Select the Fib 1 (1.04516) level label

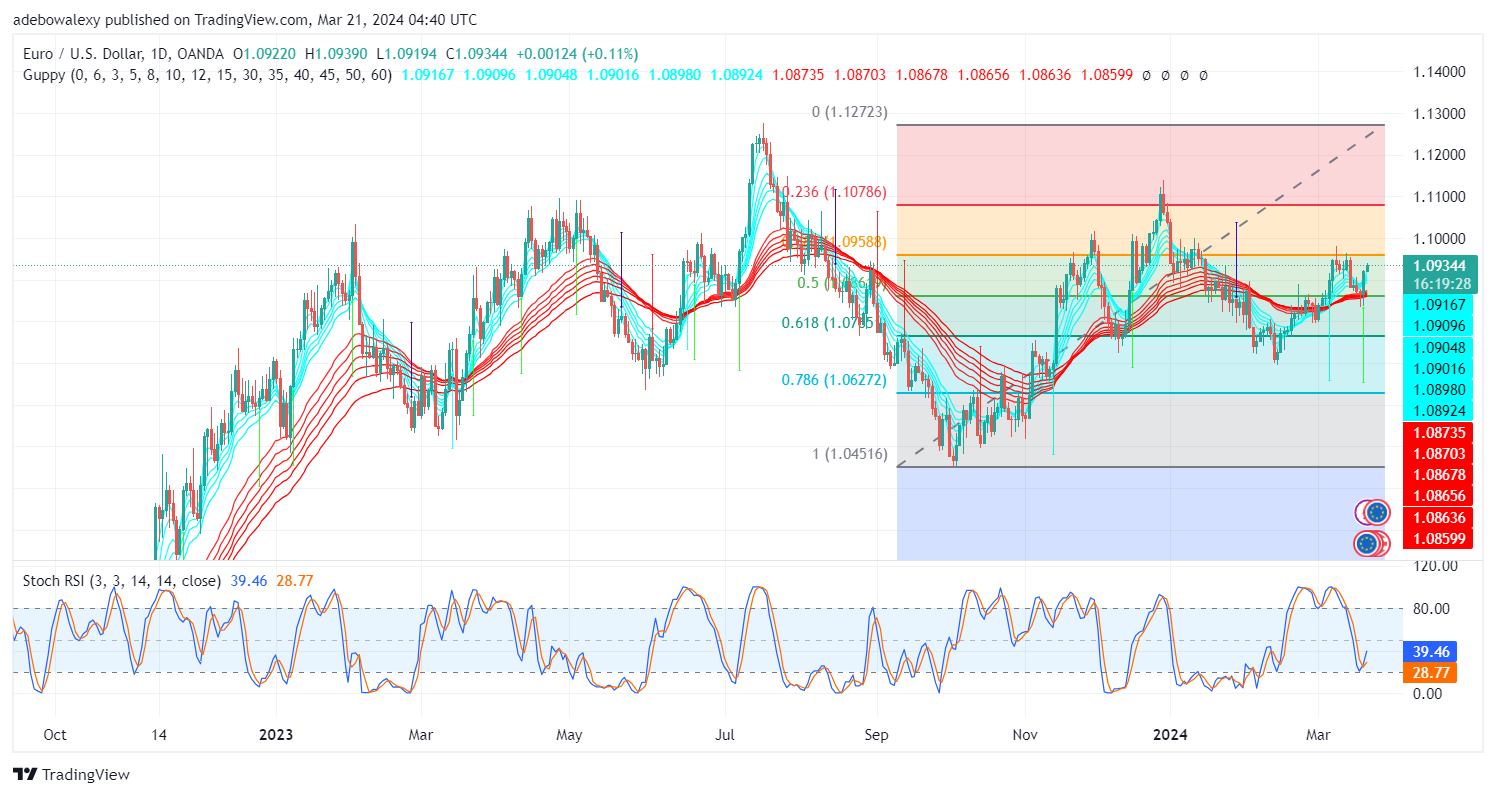[848, 454]
